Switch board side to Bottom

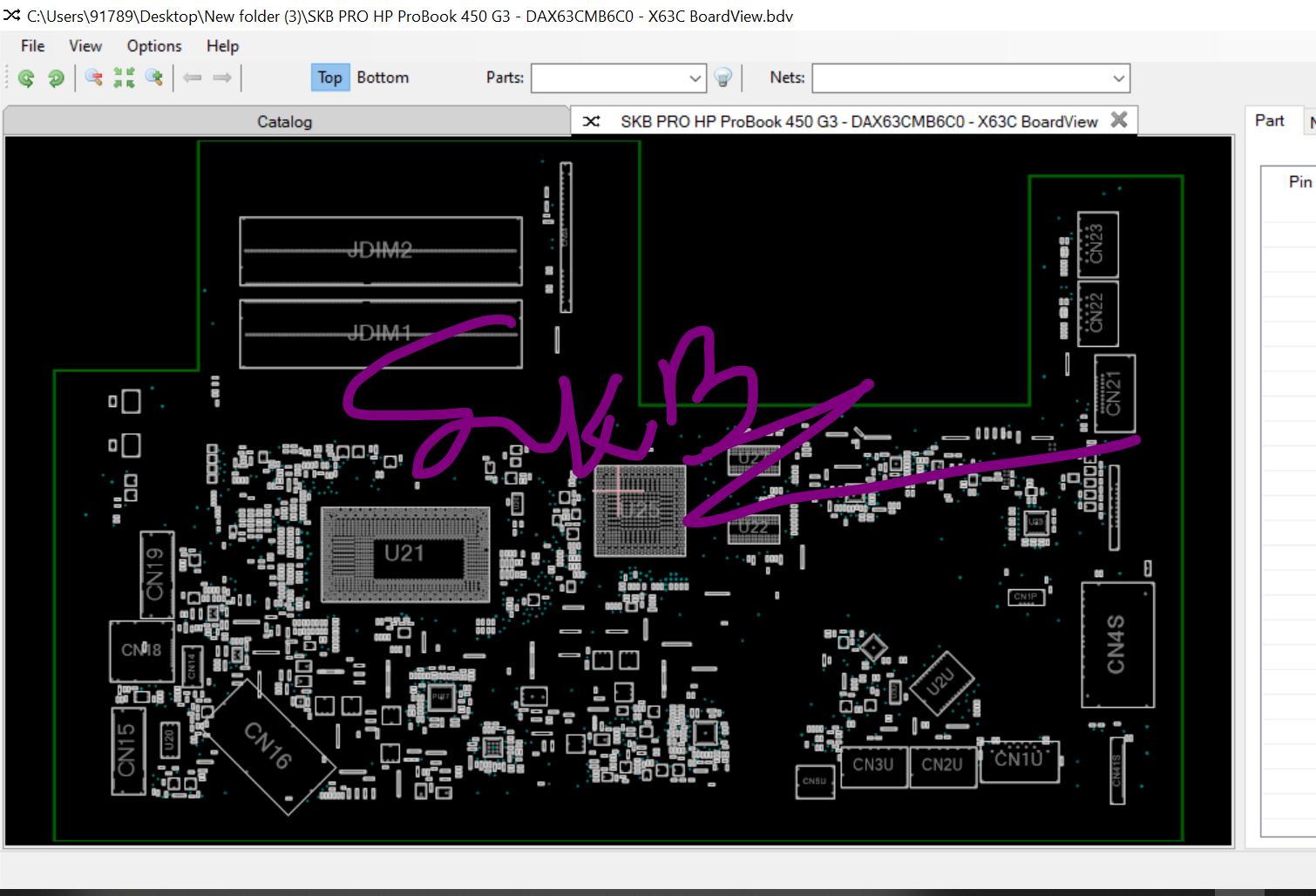pos(383,78)
